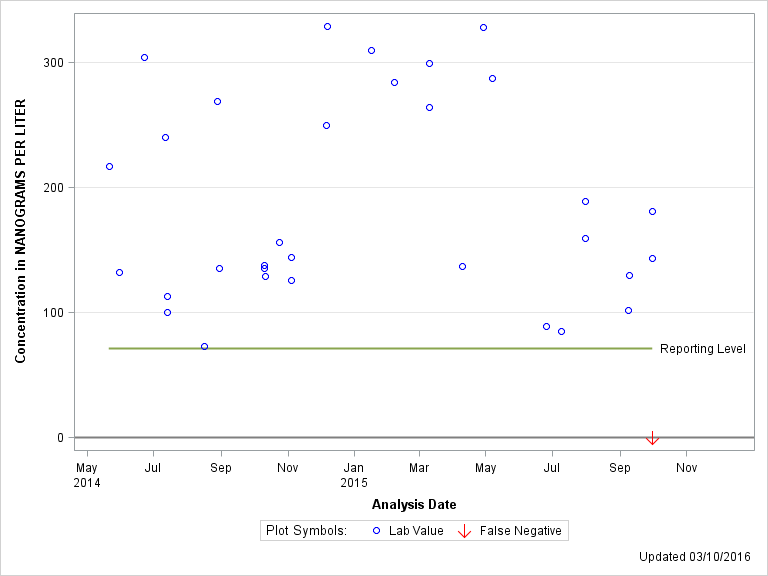The width and height of the screenshot is (768, 576).
Task: Select the isolated April 2015 data point near 137
Action: click(462, 266)
